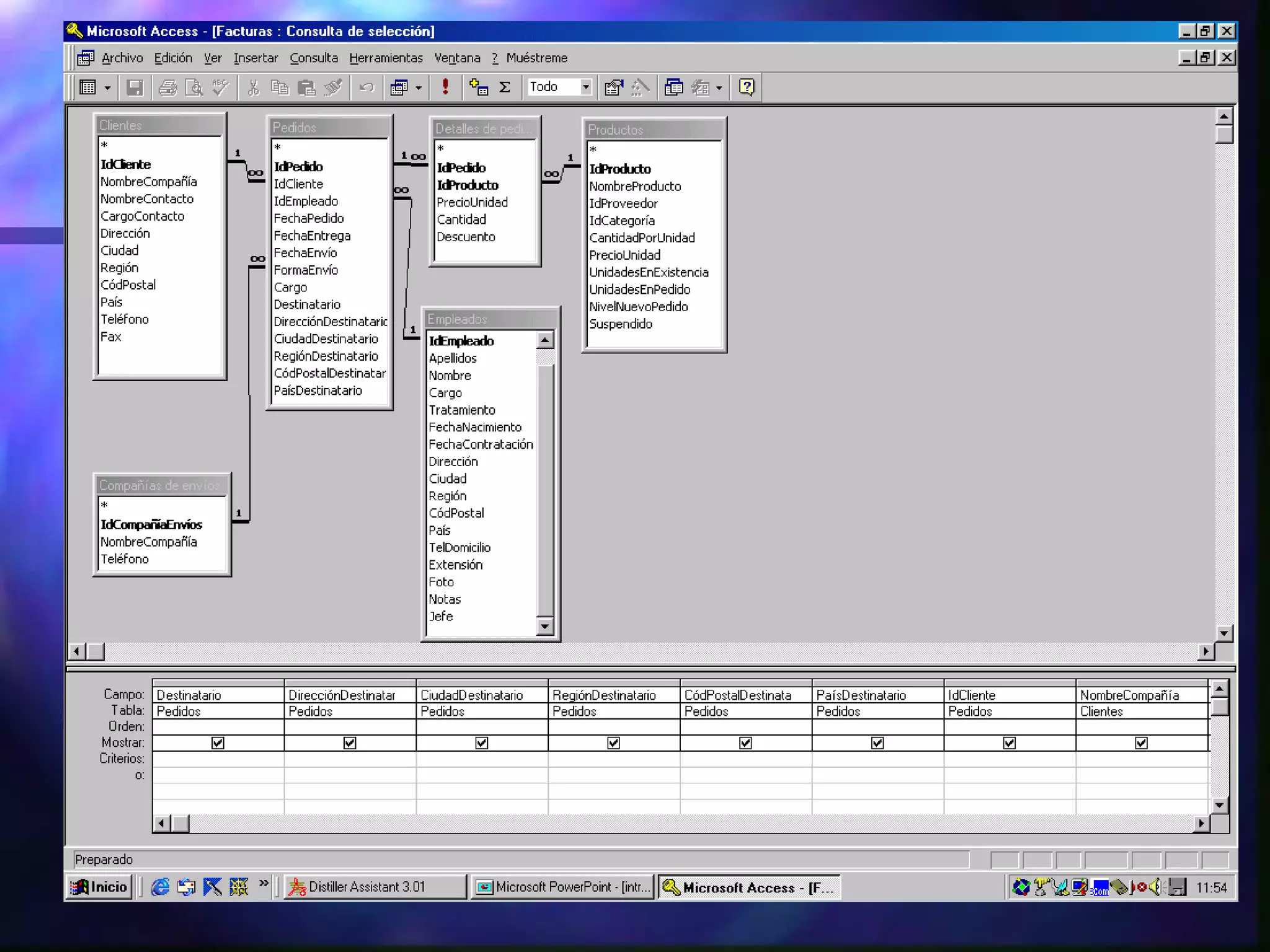This screenshot has height=952, width=1270.
Task: Switch to Microsoft PowerPoint taskbar button
Action: click(x=563, y=887)
